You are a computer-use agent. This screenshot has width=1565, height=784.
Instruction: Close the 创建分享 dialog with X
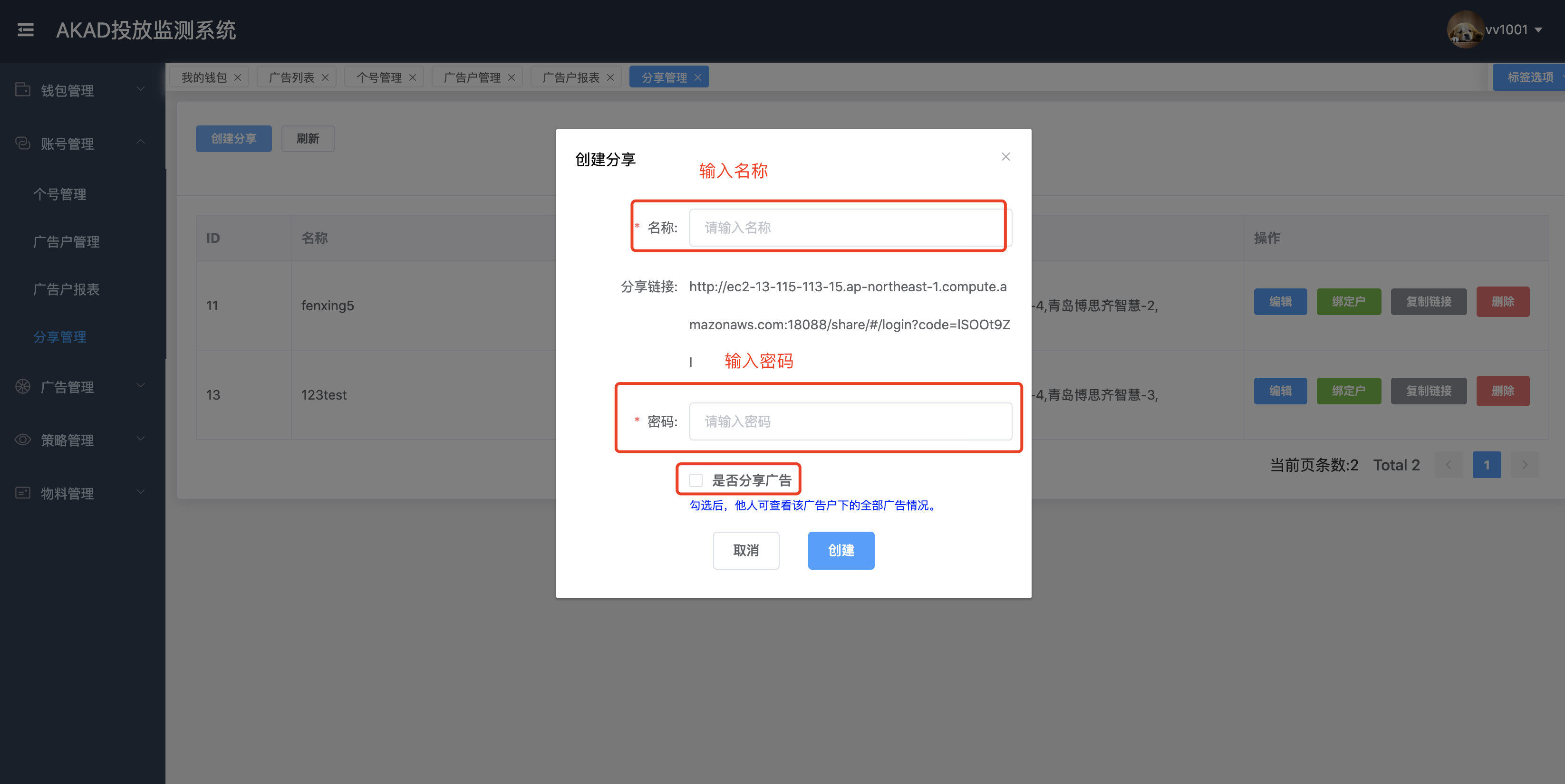tap(1005, 157)
